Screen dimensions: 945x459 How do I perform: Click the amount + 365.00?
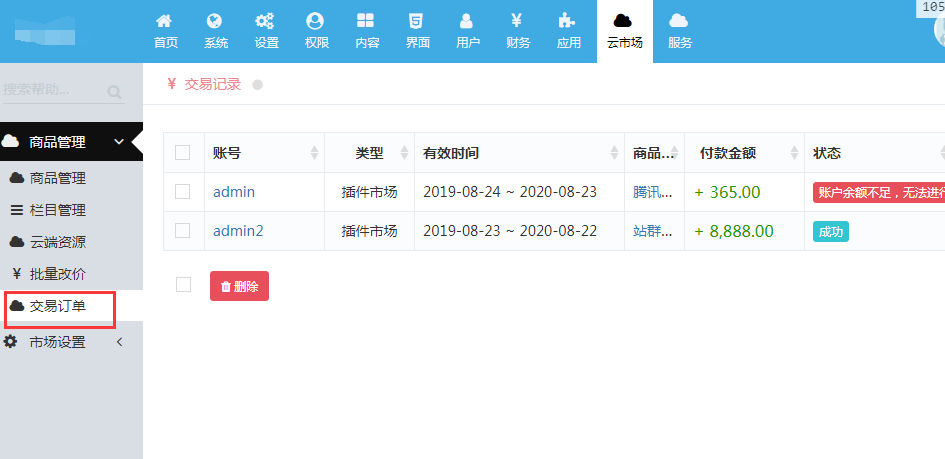pos(727,192)
